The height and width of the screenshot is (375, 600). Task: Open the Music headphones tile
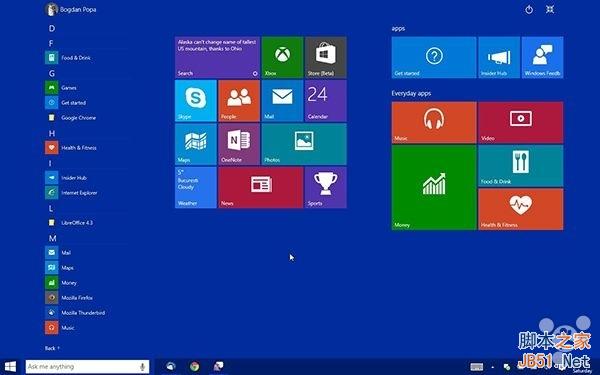[434, 122]
